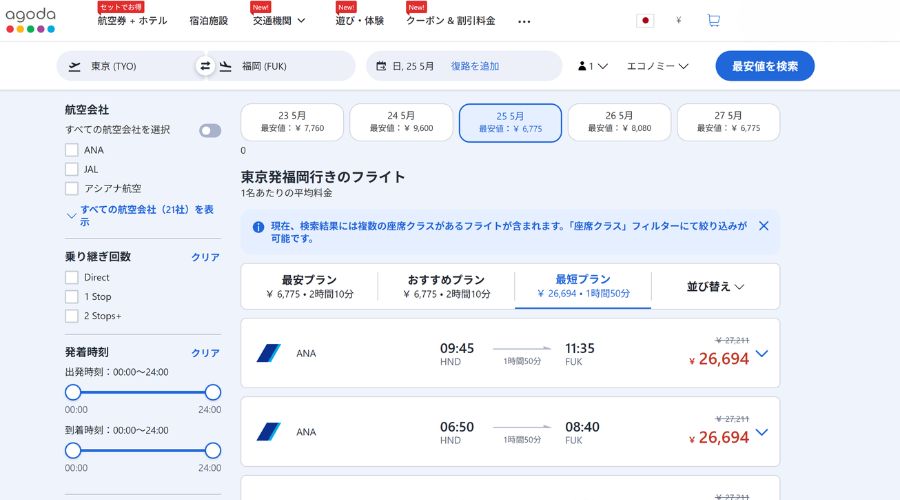This screenshot has height=500, width=900.
Task: Click the 復路を追加 link
Action: coord(475,66)
